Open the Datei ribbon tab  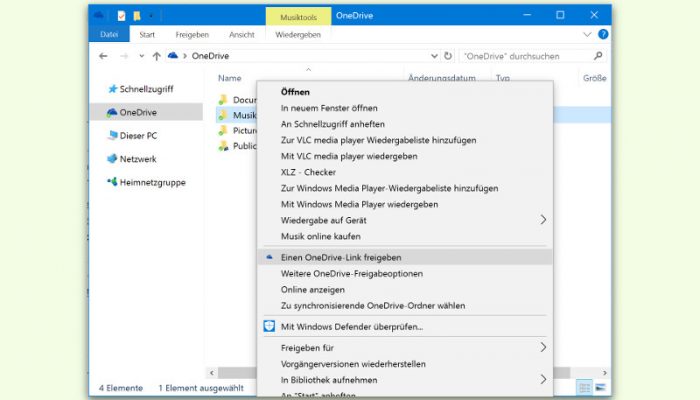[109, 34]
